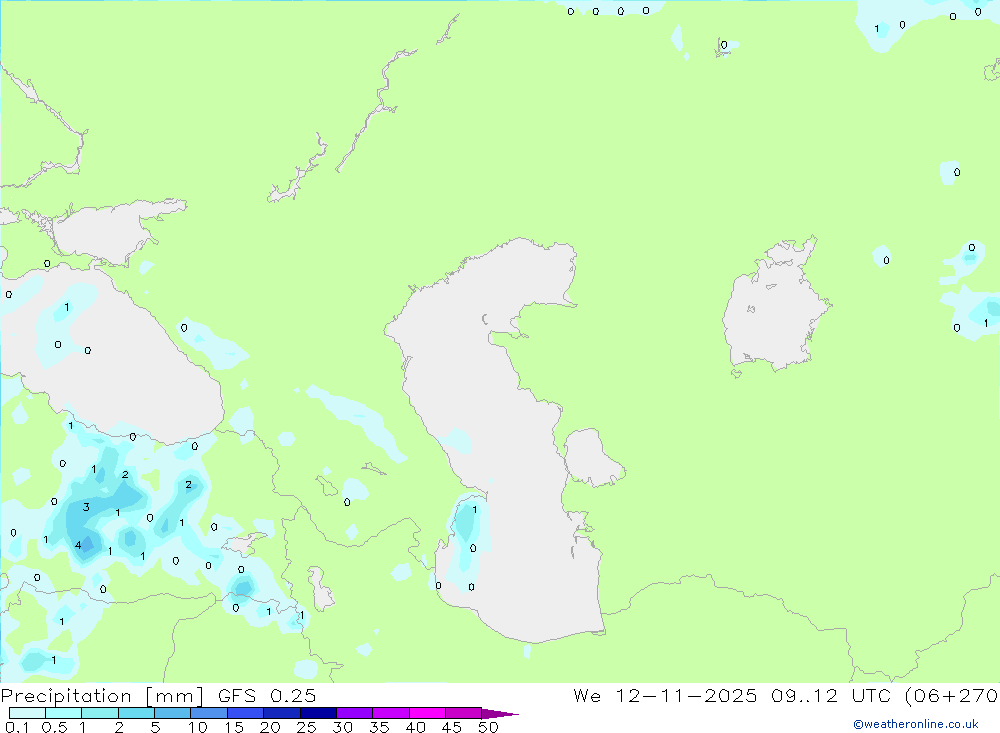
Task: Click the "(06+270" forecast offset text
Action: (x=951, y=696)
